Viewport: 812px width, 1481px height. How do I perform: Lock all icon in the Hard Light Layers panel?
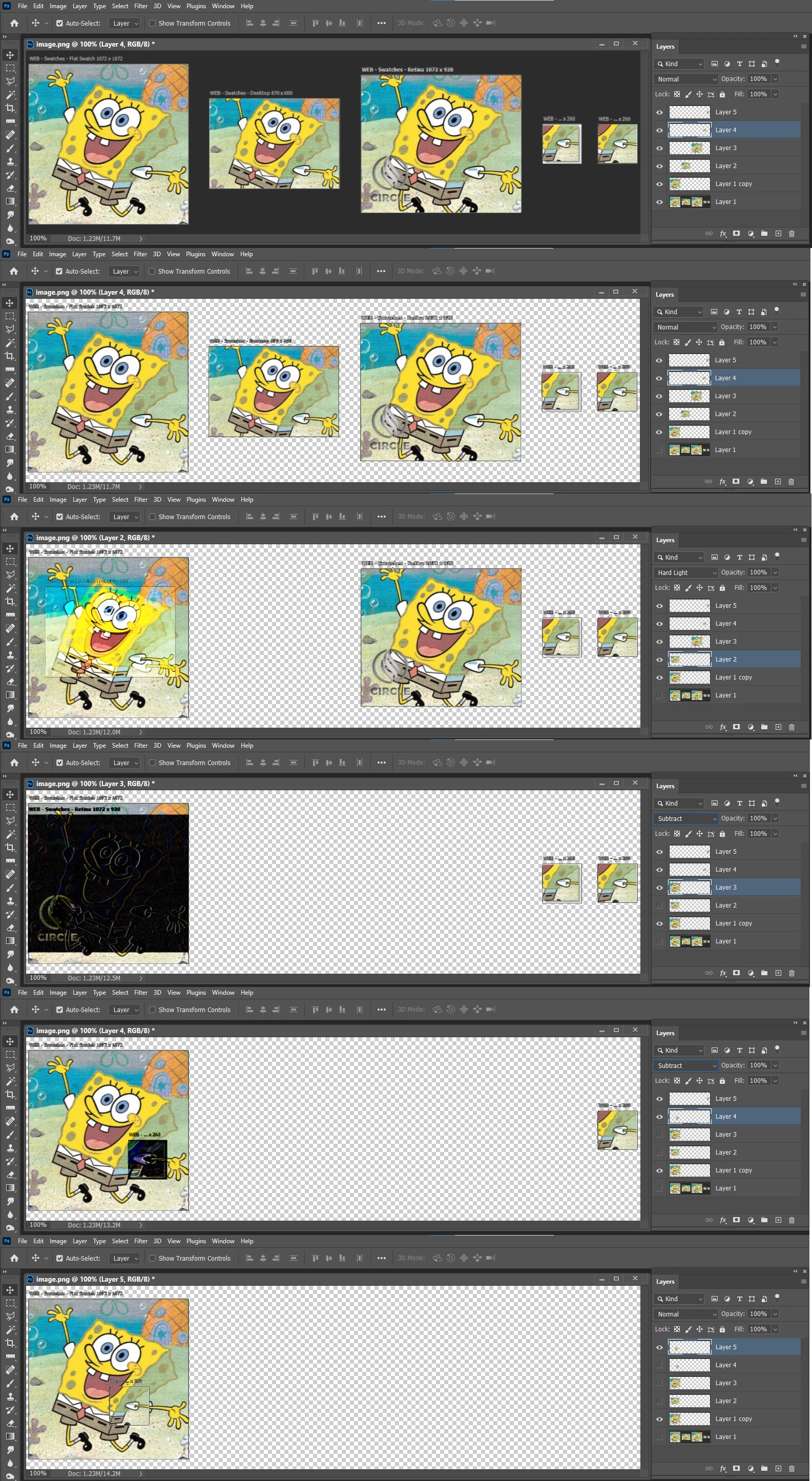coord(722,588)
